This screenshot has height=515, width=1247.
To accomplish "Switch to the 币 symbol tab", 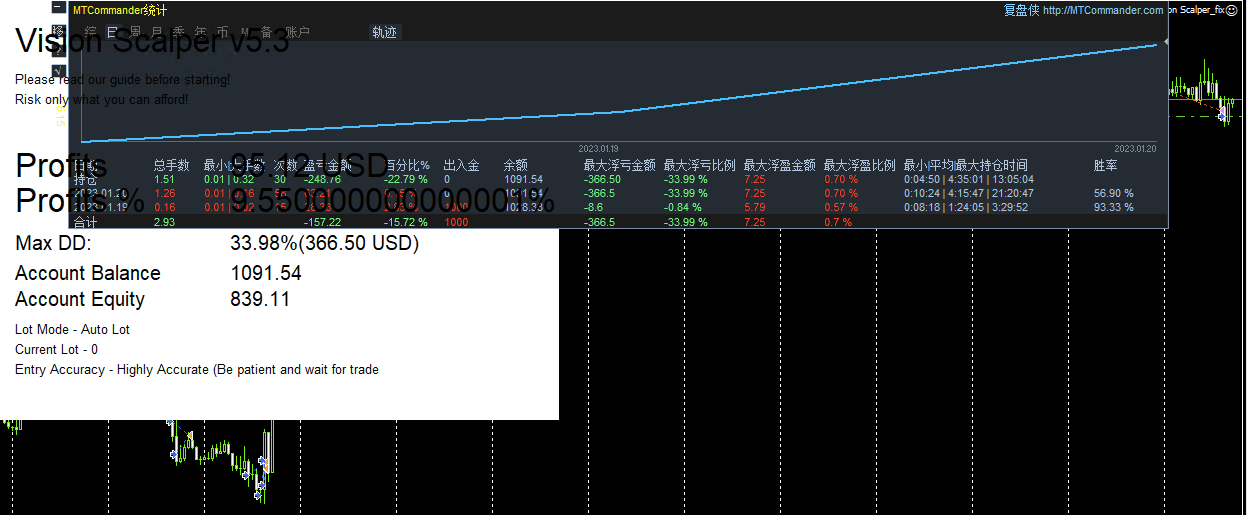I will 222,32.
